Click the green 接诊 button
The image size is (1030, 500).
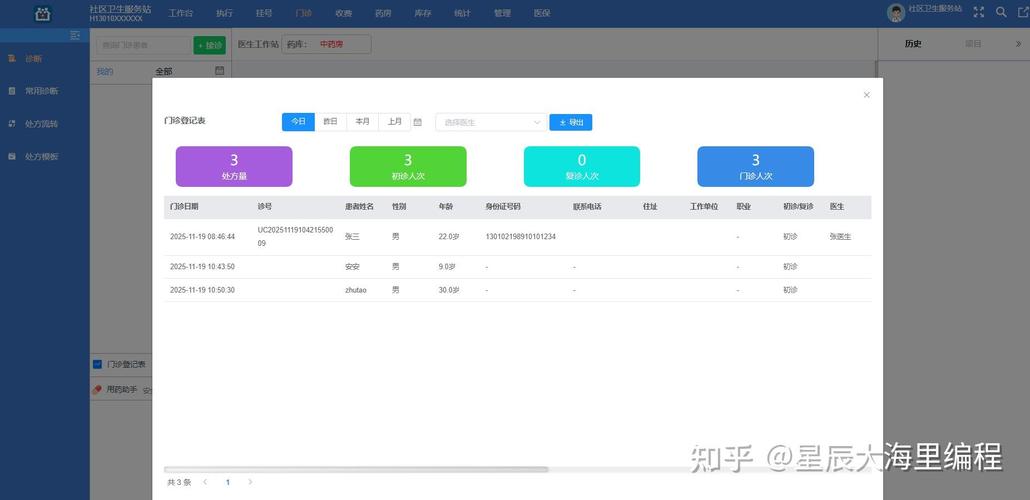210,45
